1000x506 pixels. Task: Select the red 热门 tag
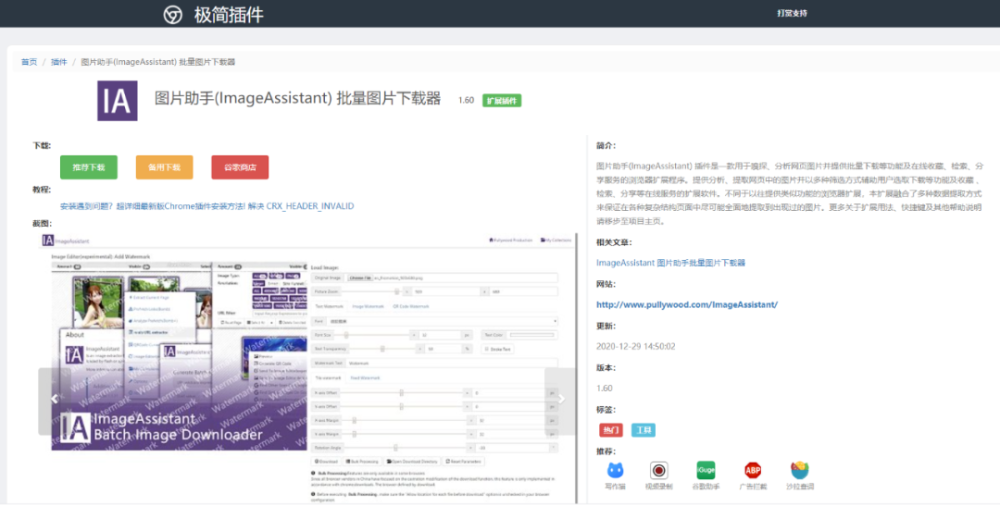click(x=611, y=430)
